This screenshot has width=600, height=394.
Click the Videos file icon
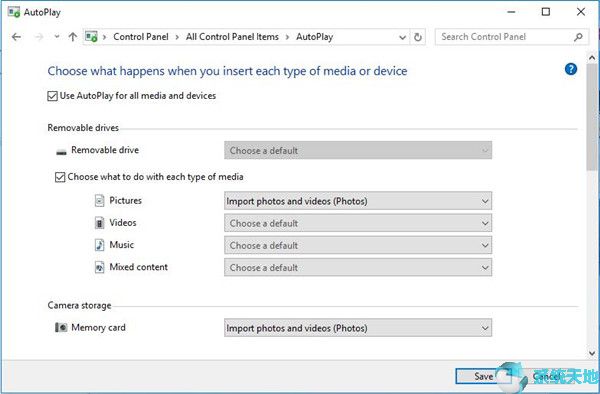(x=99, y=223)
